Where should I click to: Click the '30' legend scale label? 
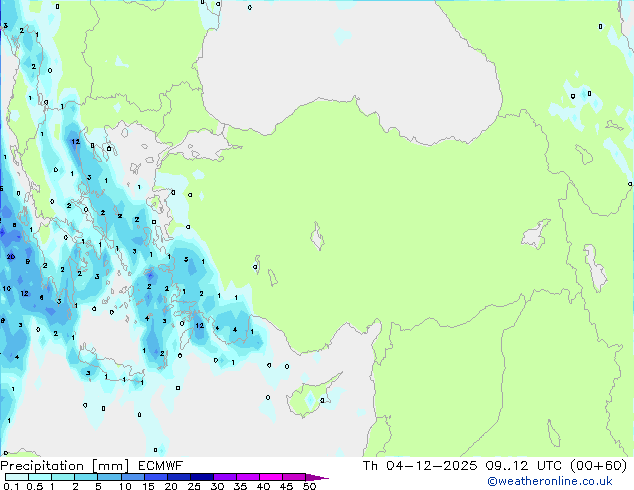click(x=217, y=486)
